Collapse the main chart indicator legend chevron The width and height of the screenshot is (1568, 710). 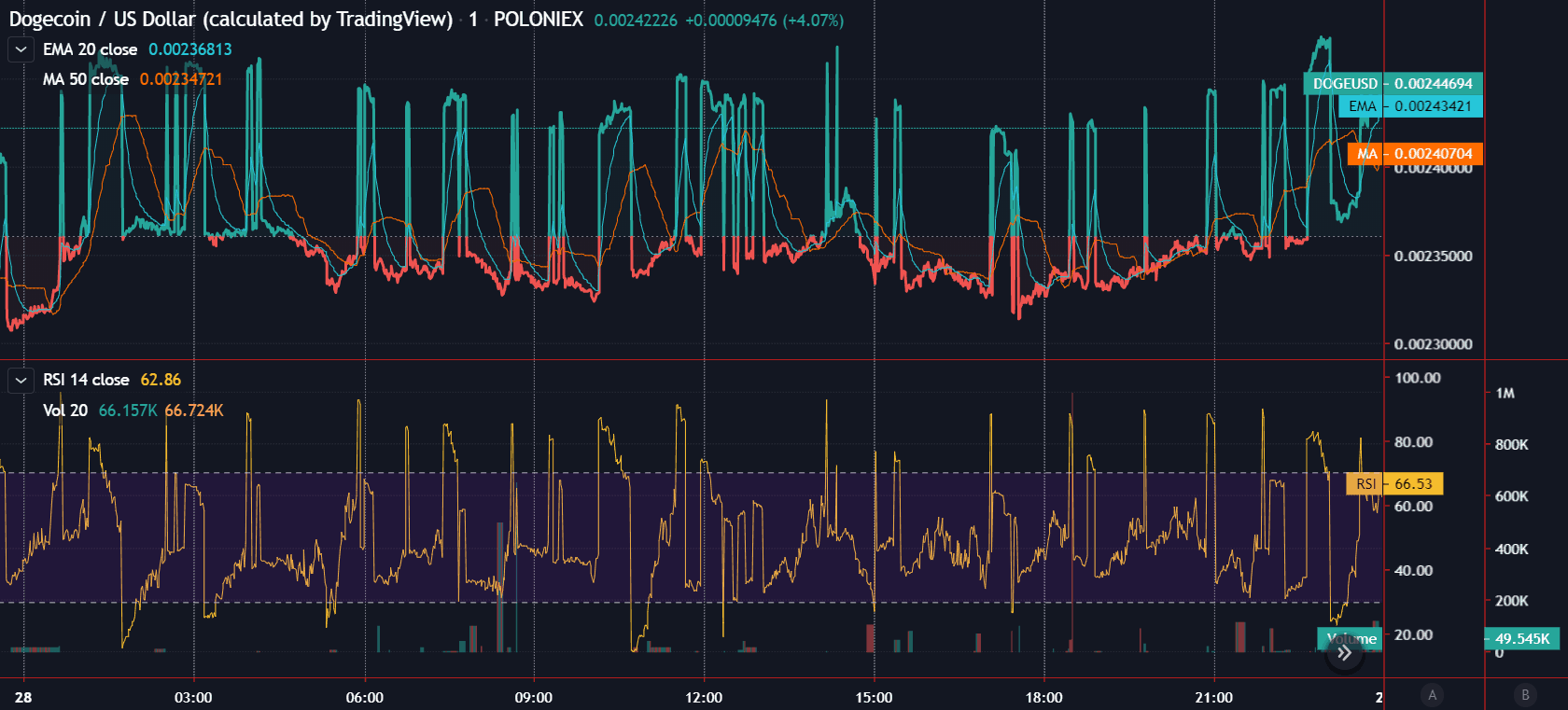tap(21, 49)
